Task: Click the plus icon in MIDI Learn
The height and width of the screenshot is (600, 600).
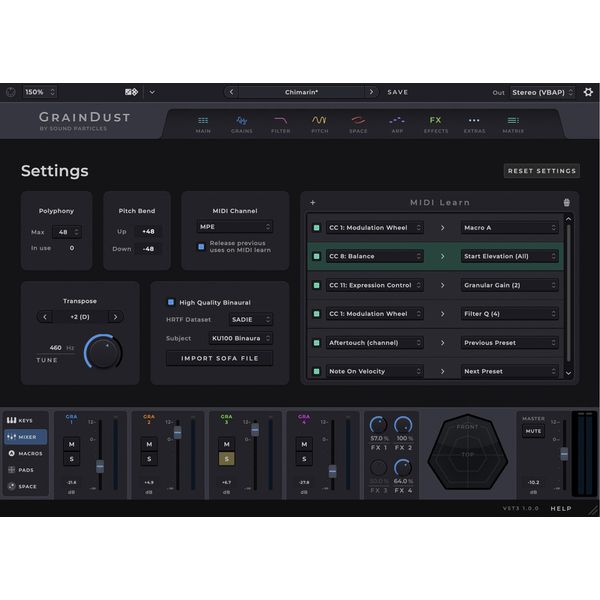Action: (x=313, y=202)
